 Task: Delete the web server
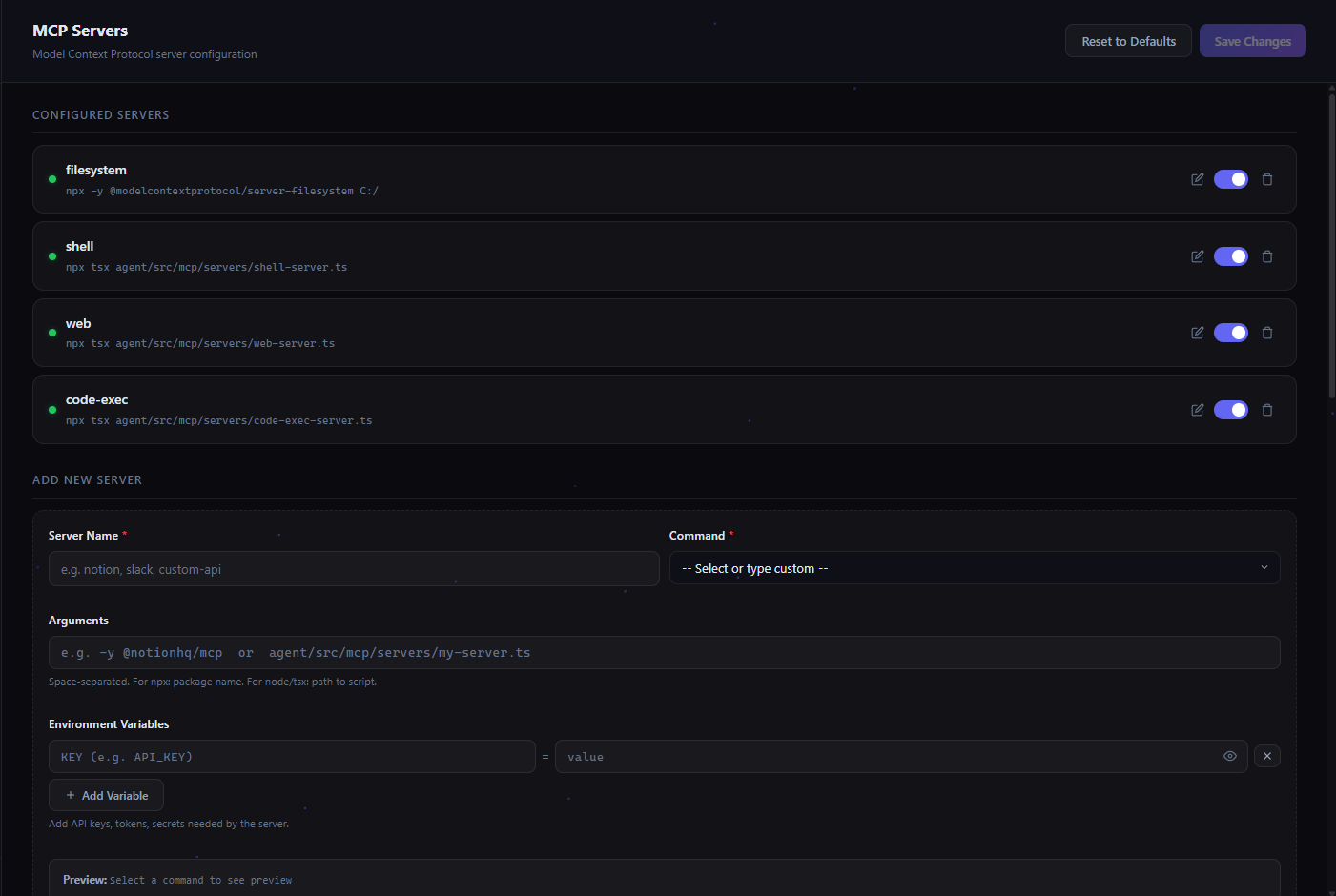(1267, 333)
